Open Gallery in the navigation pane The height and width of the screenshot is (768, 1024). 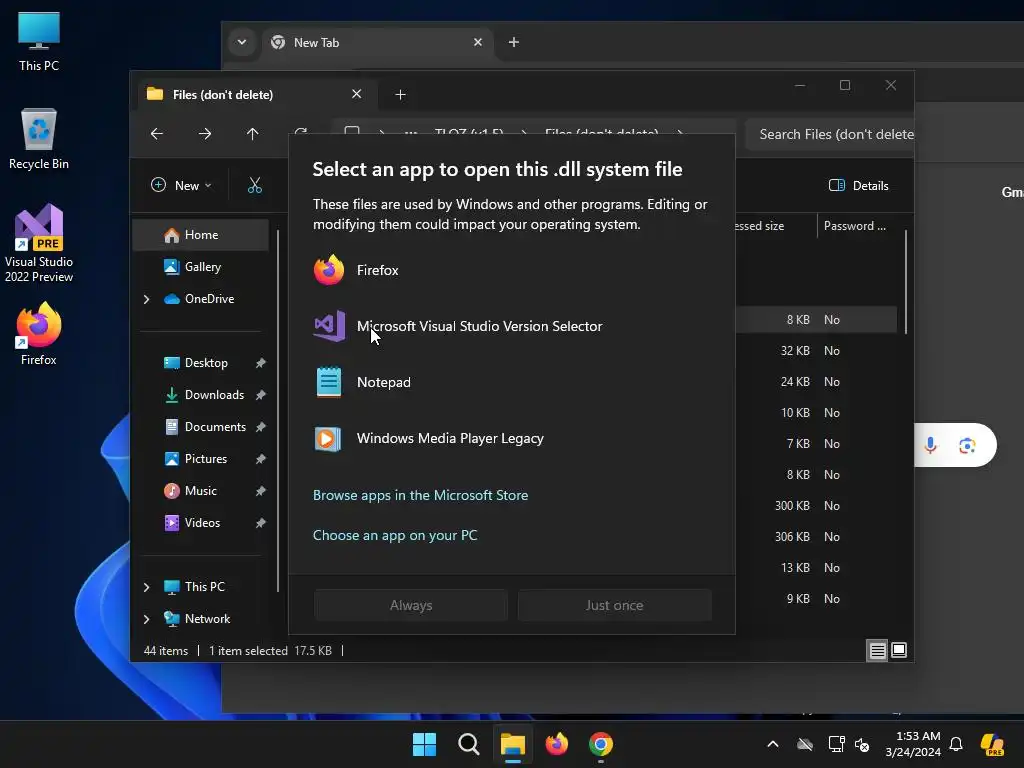200,267
